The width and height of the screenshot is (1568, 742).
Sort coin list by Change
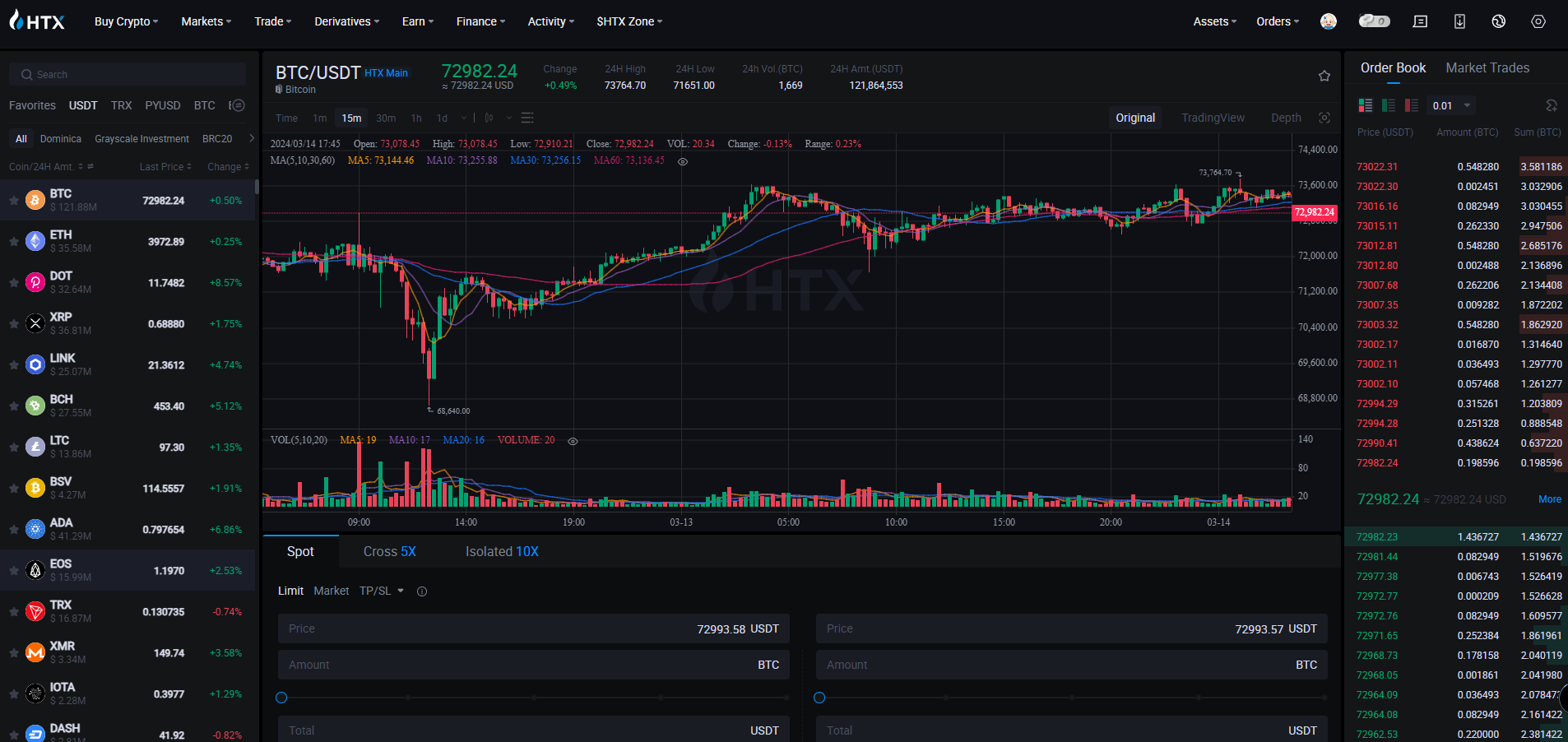228,166
